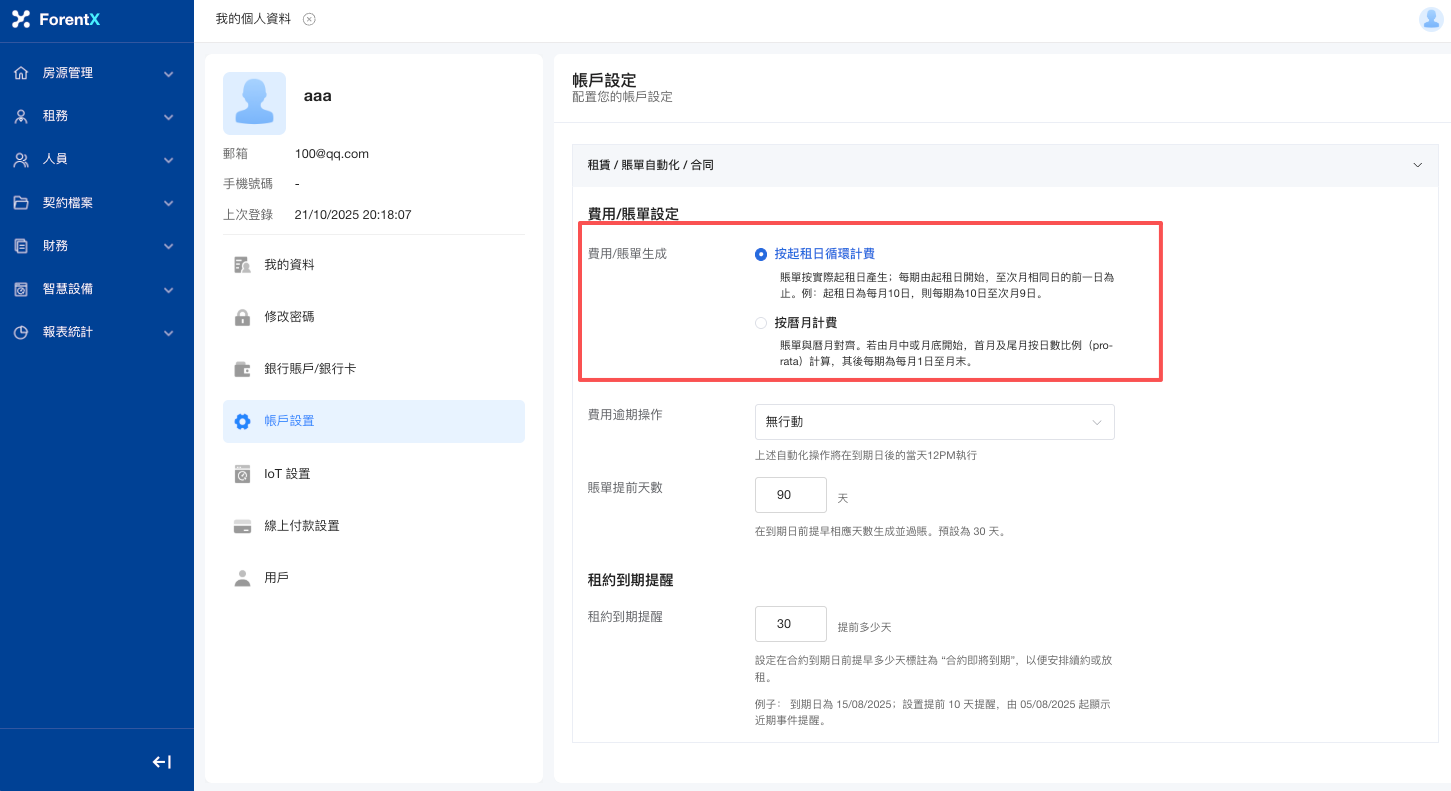Select 按起租日循環計費 radio option
This screenshot has width=1451, height=791.
(x=761, y=254)
